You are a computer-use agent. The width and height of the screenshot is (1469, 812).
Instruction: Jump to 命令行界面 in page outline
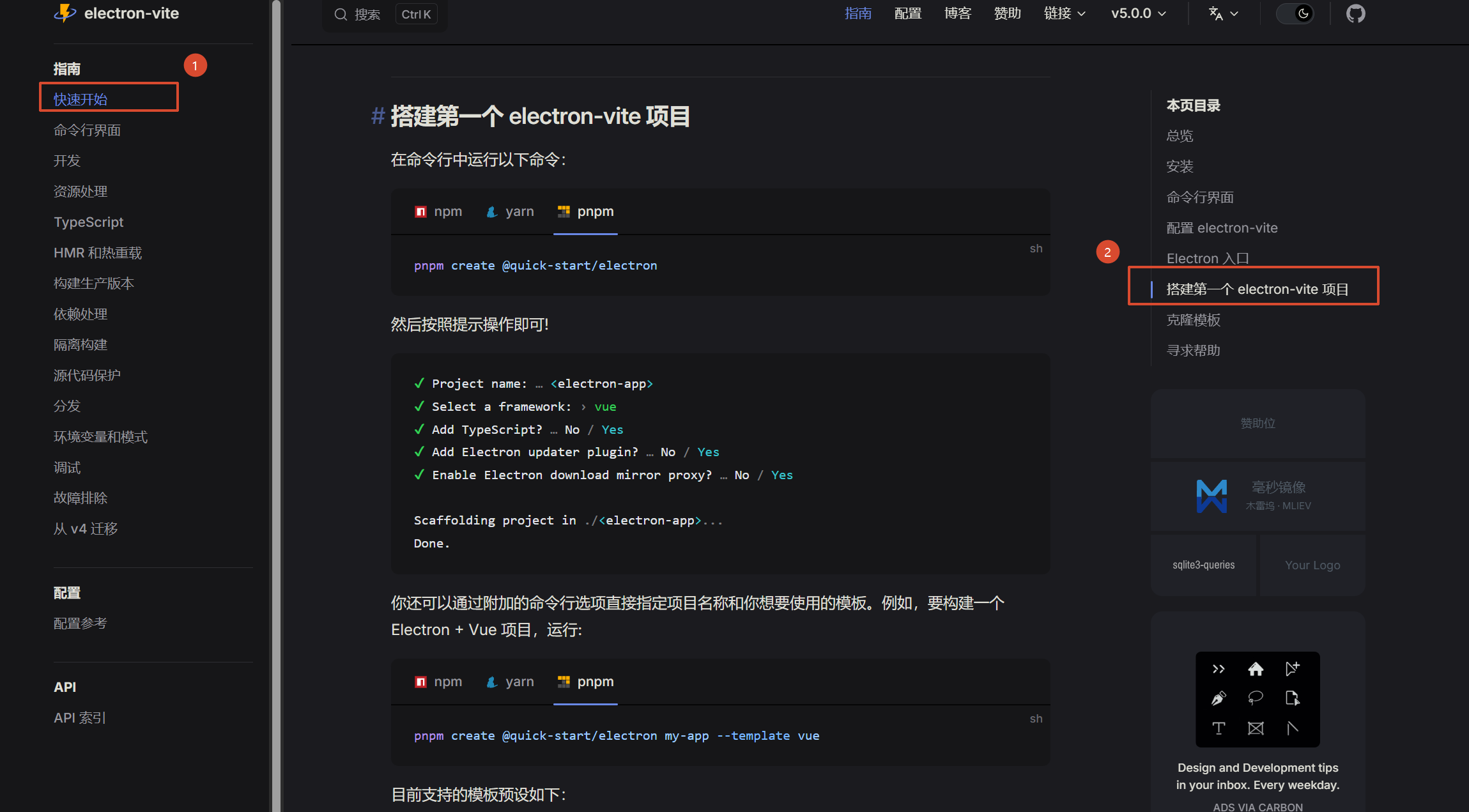[x=1200, y=197]
